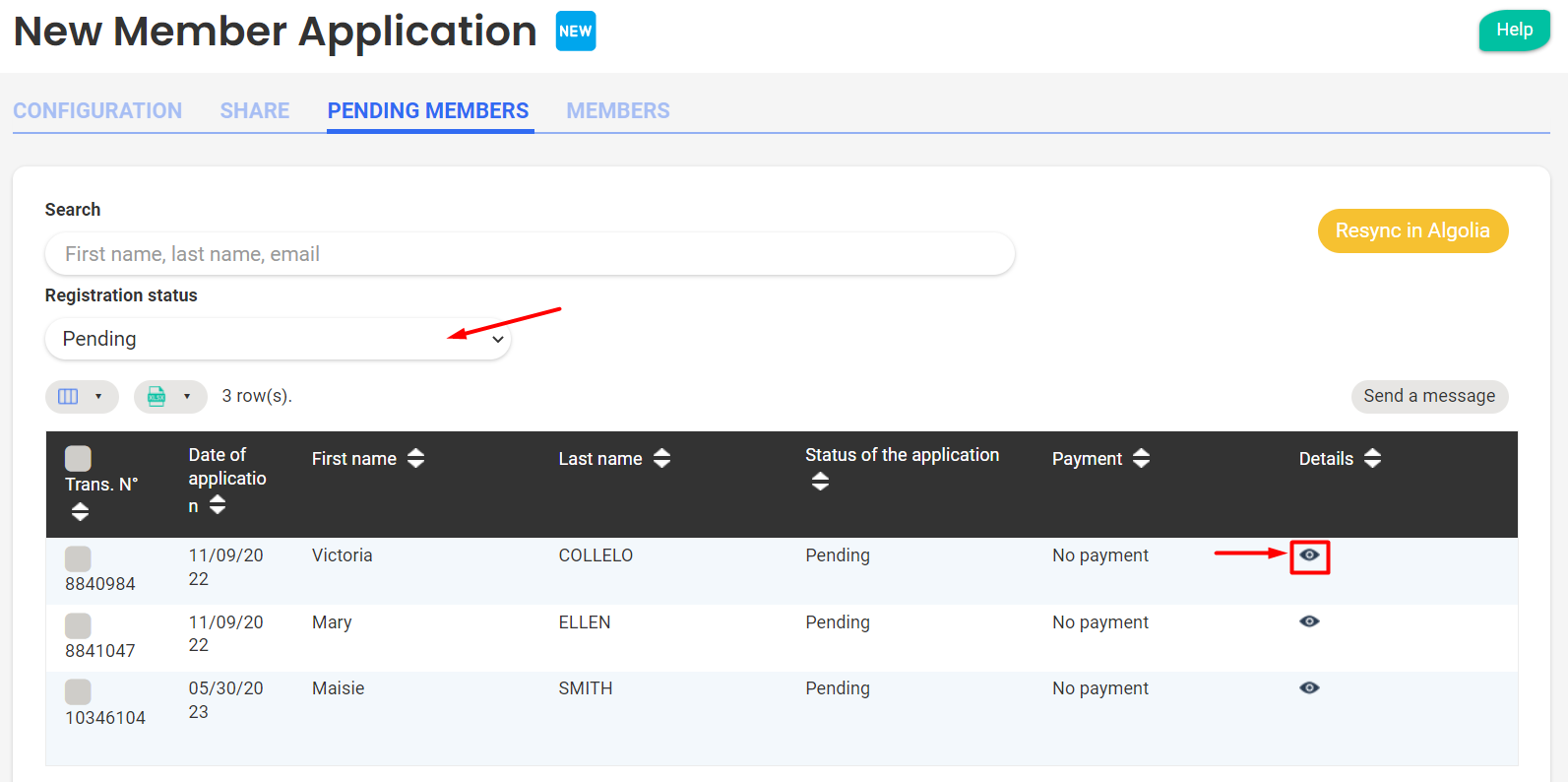Select row checkbox for transaction 10346104
The width and height of the screenshot is (1568, 782).
78,691
